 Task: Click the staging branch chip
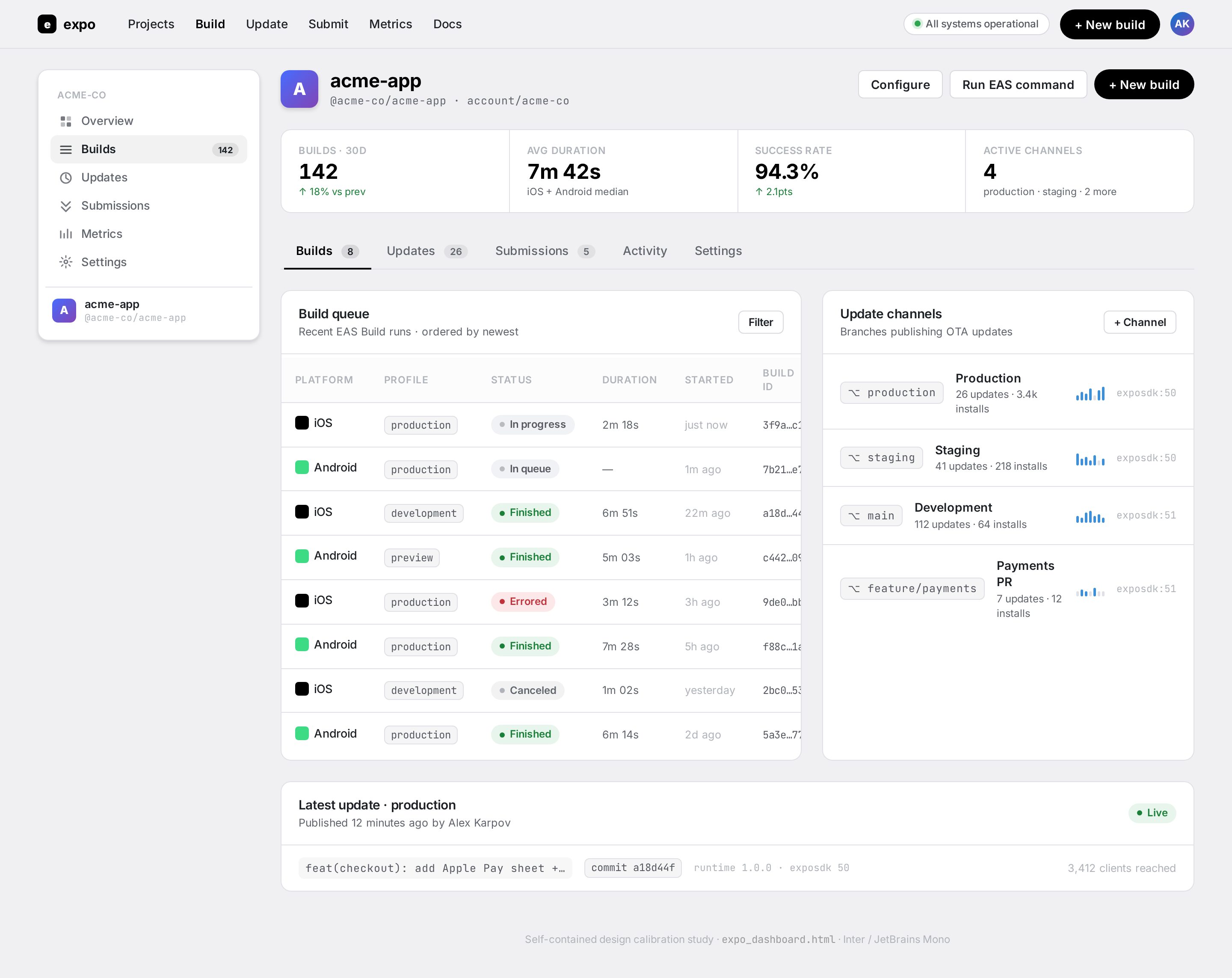pos(881,458)
